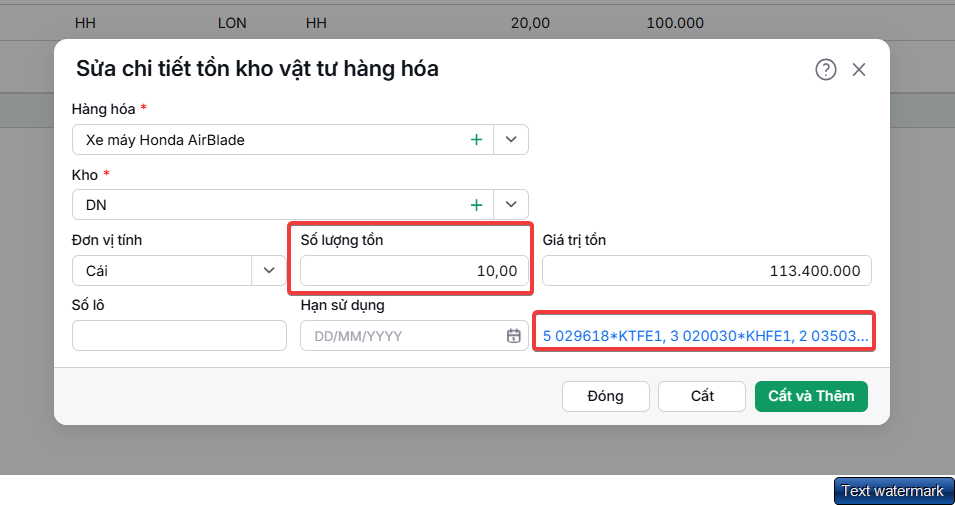Expand the Hàng hóa dropdown arrow

pyautogui.click(x=511, y=139)
